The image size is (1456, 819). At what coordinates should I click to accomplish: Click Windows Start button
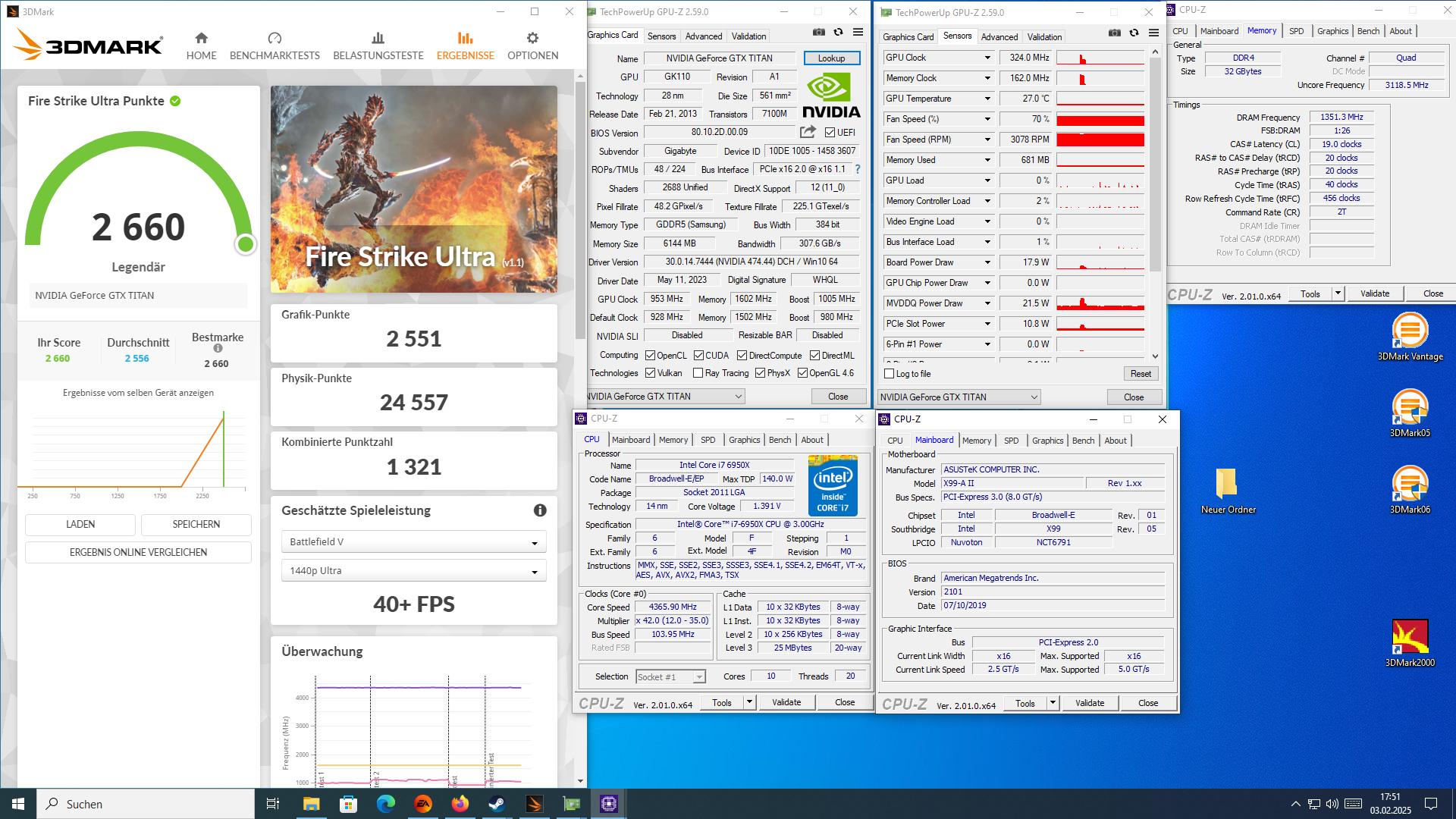(18, 804)
